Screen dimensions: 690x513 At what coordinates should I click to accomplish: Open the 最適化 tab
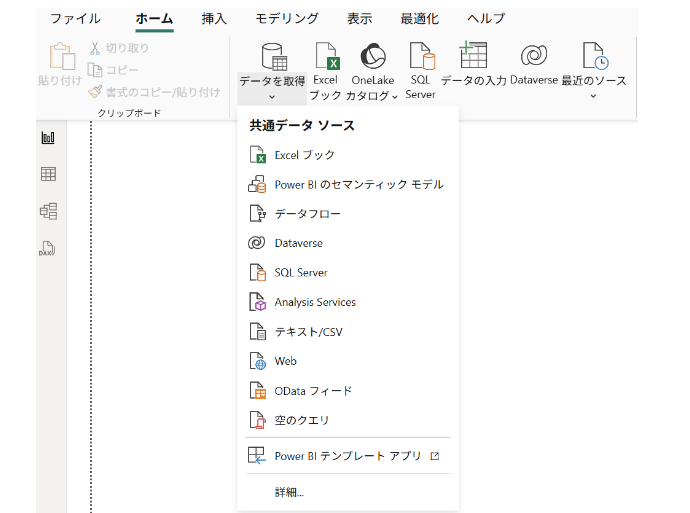click(419, 18)
